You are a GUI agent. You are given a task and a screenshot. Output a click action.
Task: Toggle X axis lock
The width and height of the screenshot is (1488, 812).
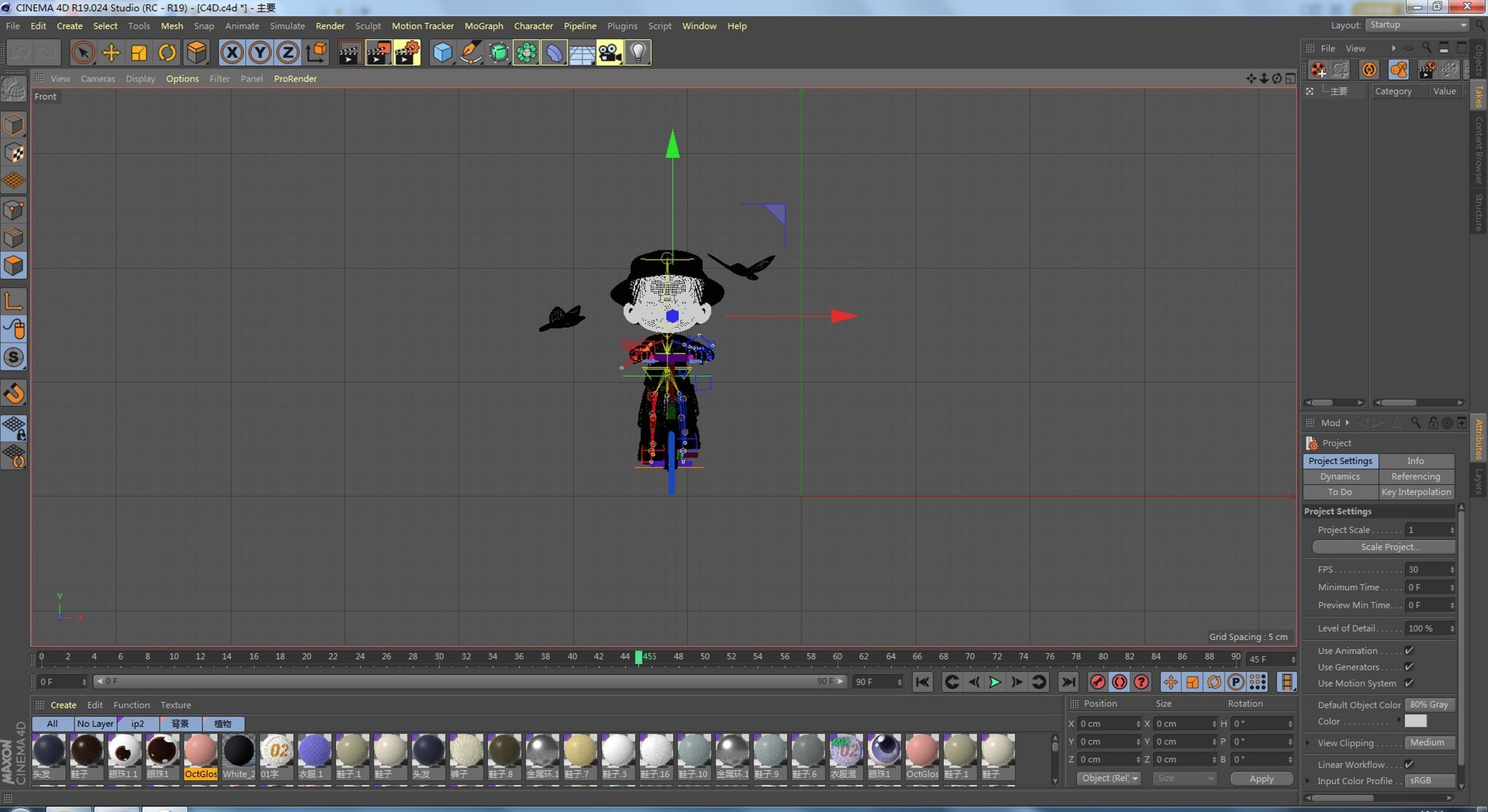click(x=232, y=53)
